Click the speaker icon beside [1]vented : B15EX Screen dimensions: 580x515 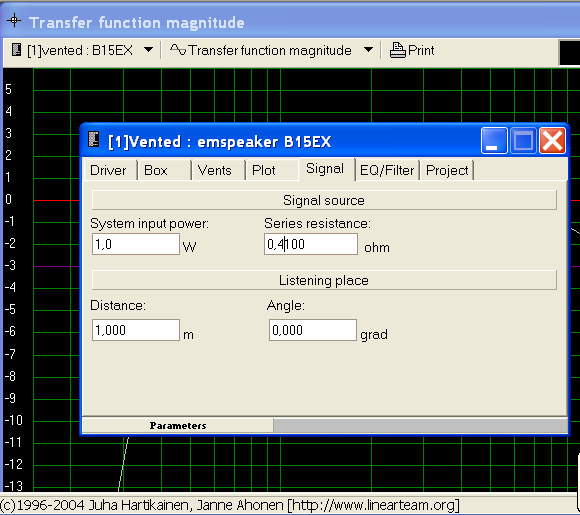pos(16,50)
